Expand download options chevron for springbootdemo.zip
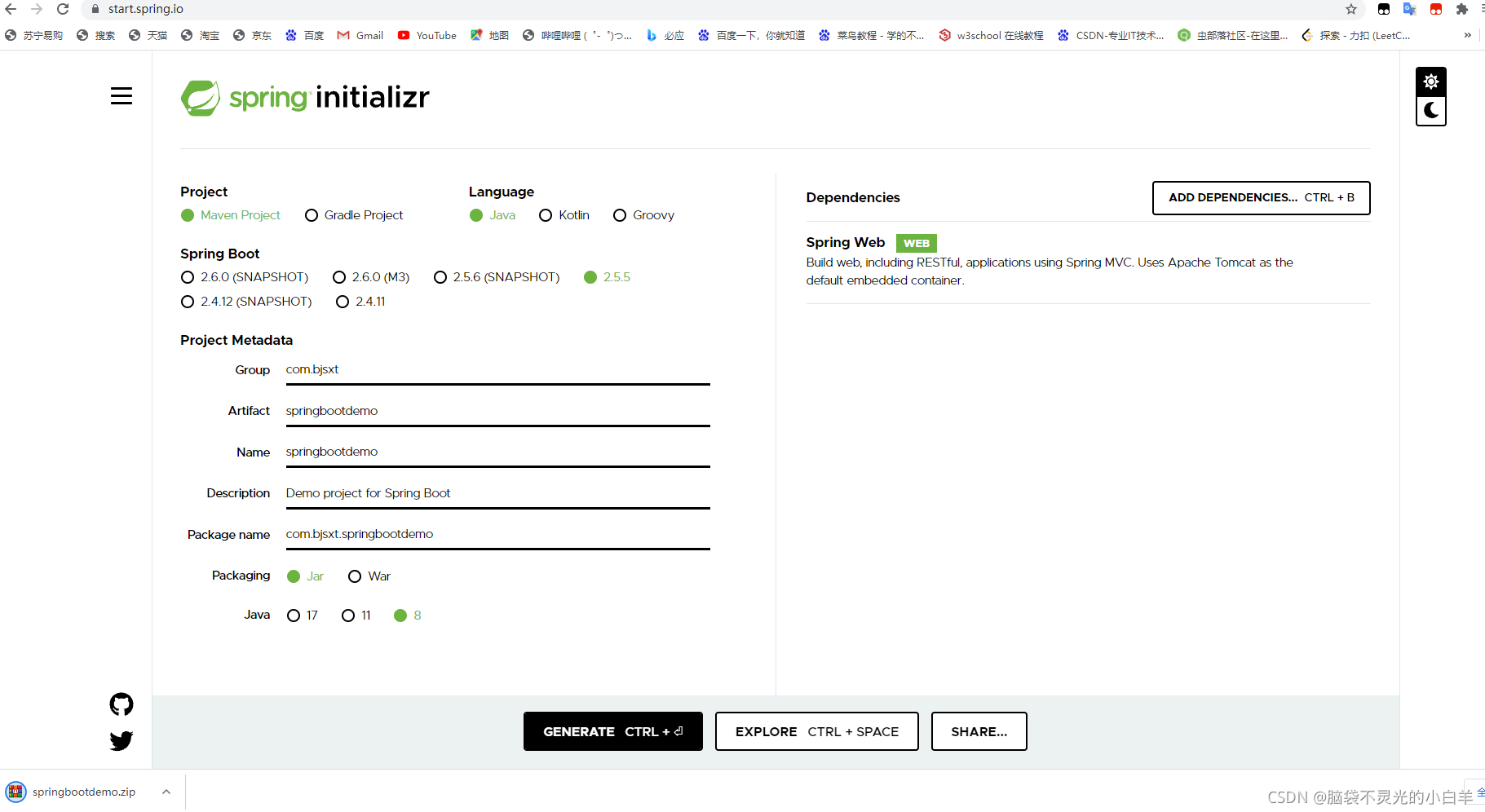 point(166,792)
